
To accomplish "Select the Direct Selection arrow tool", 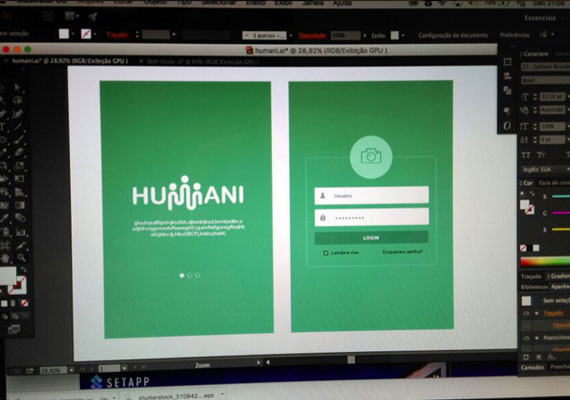I will 17,87.
